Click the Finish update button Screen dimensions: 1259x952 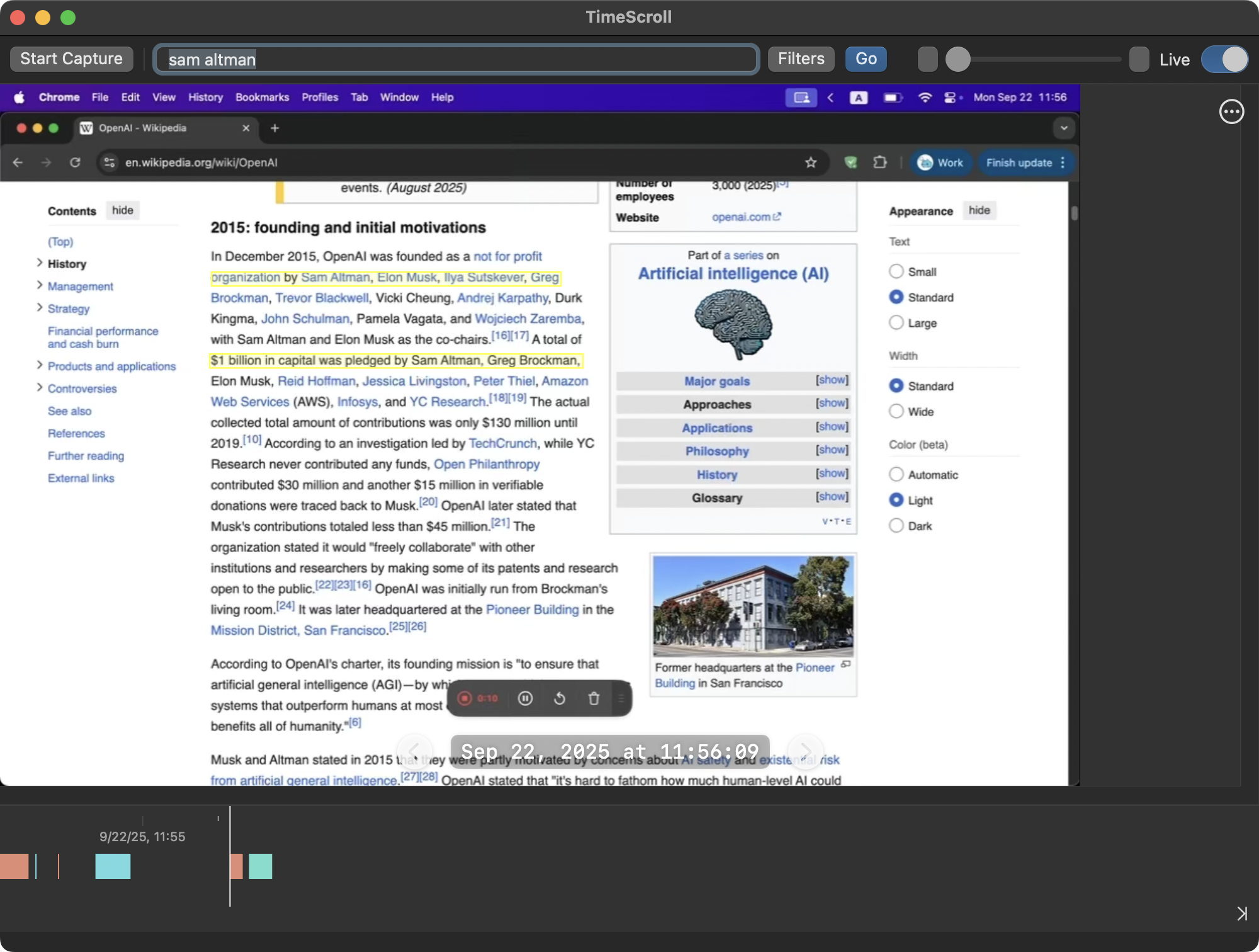pos(1025,162)
